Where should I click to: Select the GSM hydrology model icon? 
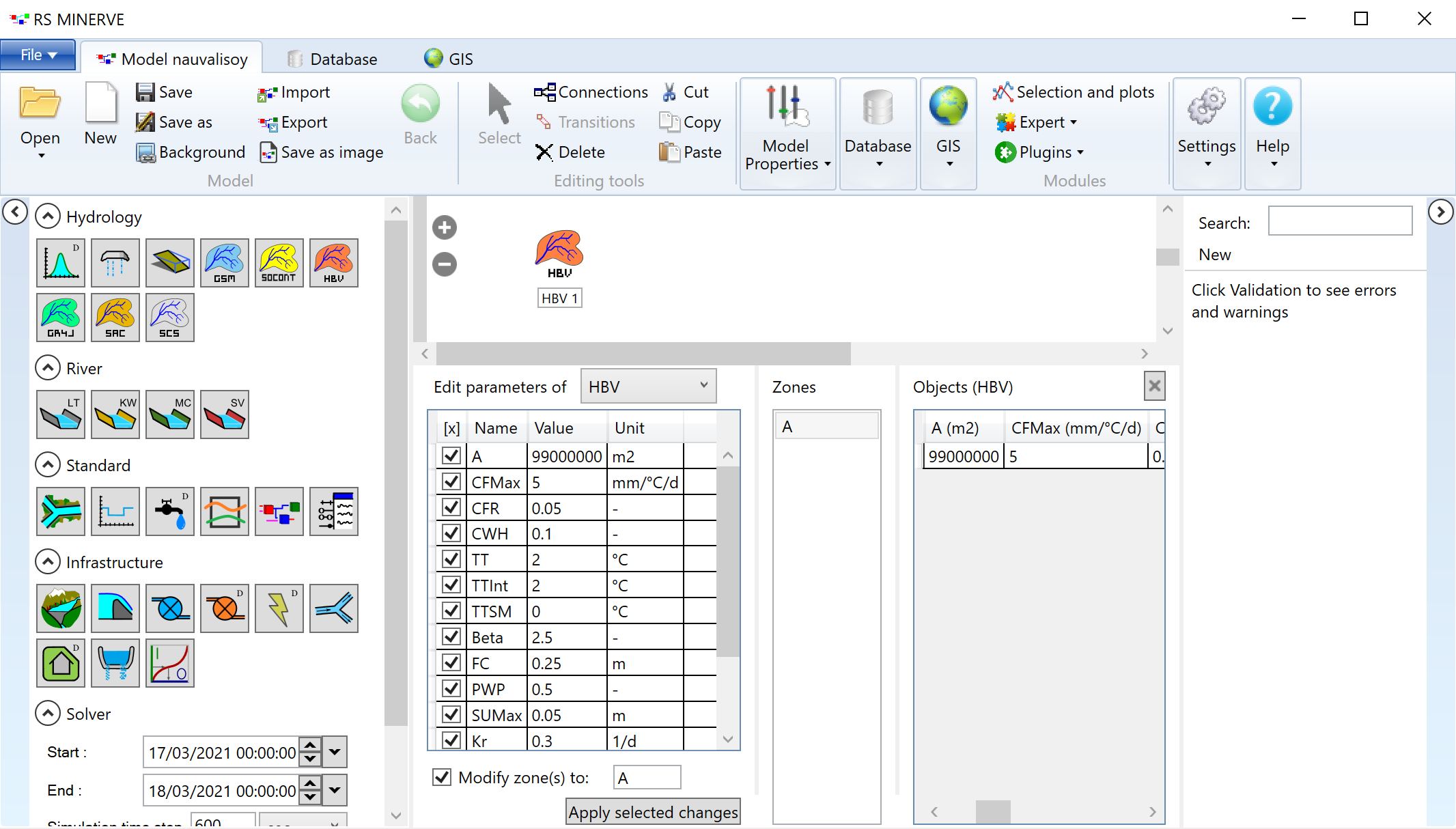coord(225,263)
